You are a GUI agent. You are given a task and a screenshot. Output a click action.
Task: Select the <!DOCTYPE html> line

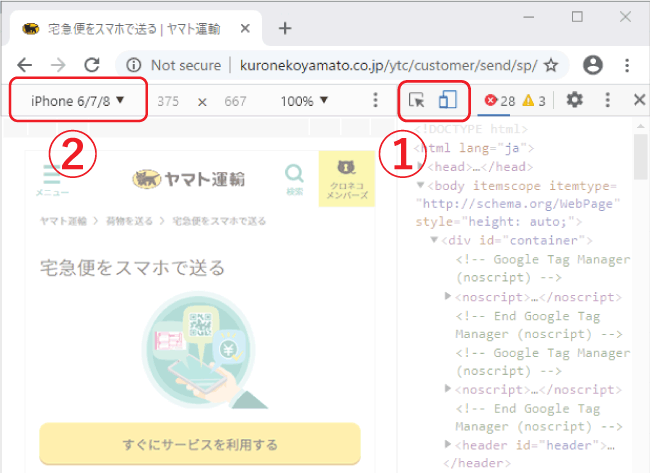point(471,129)
